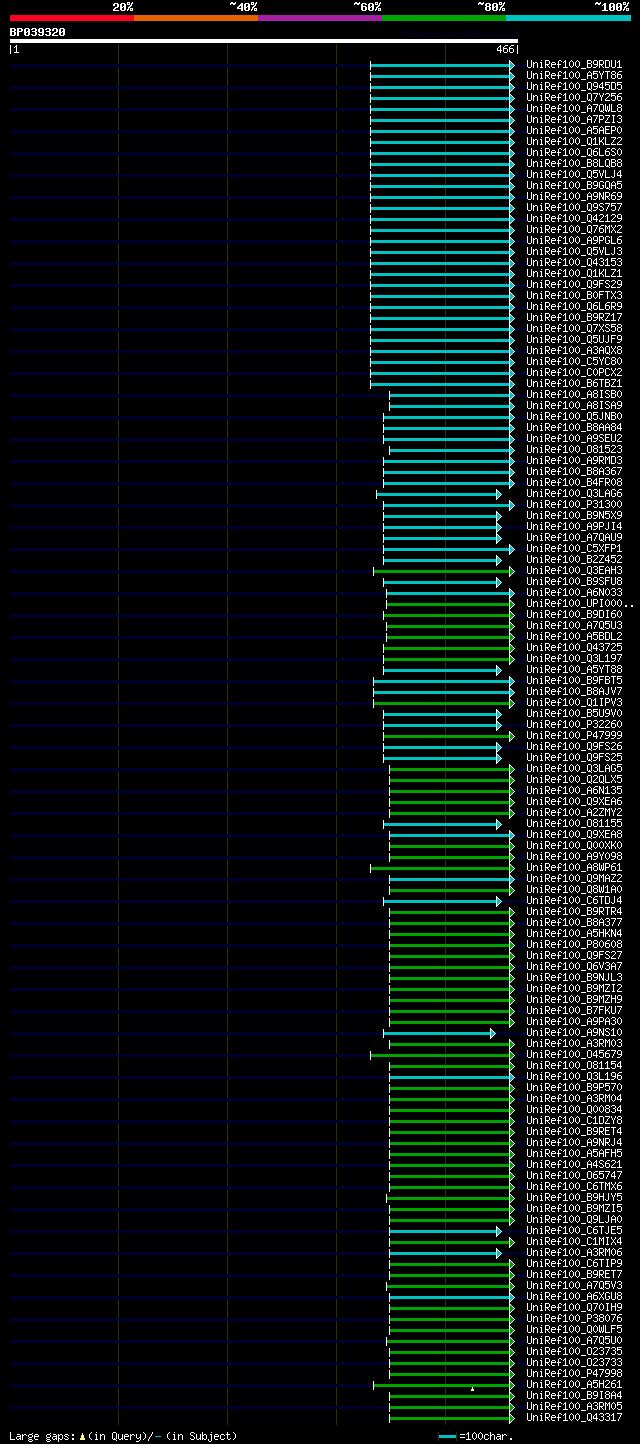Screen dimensions: 640x1444
Task: Select UniRef100_Q43725 label
Action: [574, 648]
